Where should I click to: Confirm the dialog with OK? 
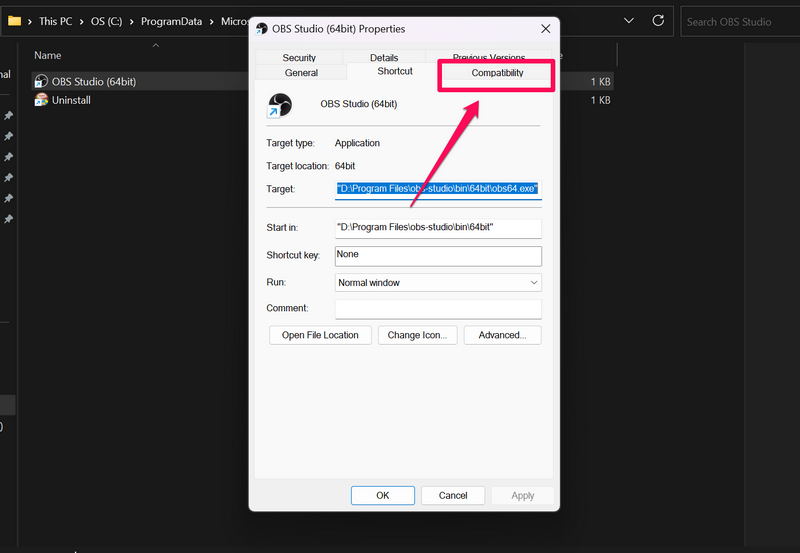pyautogui.click(x=382, y=495)
